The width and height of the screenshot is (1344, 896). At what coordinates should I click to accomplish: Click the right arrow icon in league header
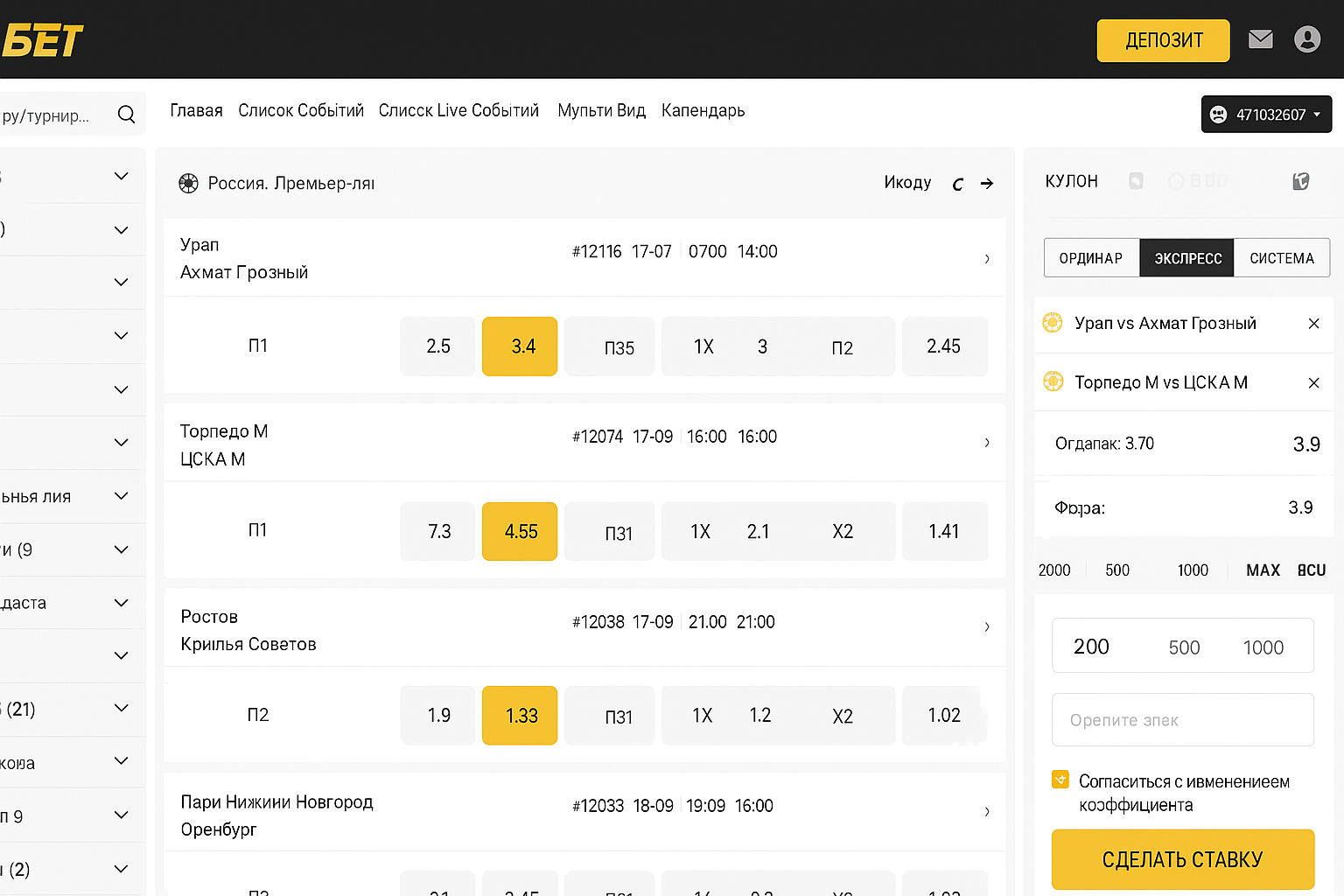987,184
